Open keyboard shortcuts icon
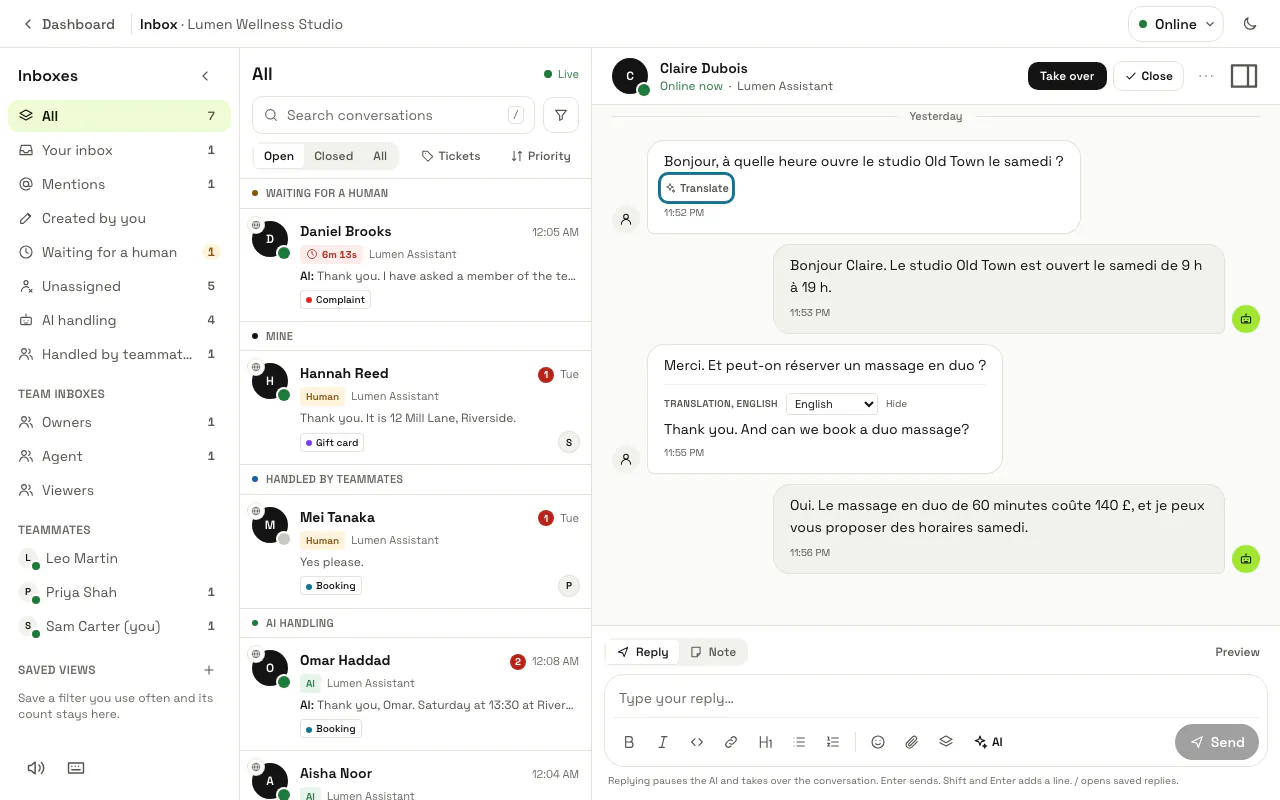The height and width of the screenshot is (800, 1280). [x=76, y=768]
